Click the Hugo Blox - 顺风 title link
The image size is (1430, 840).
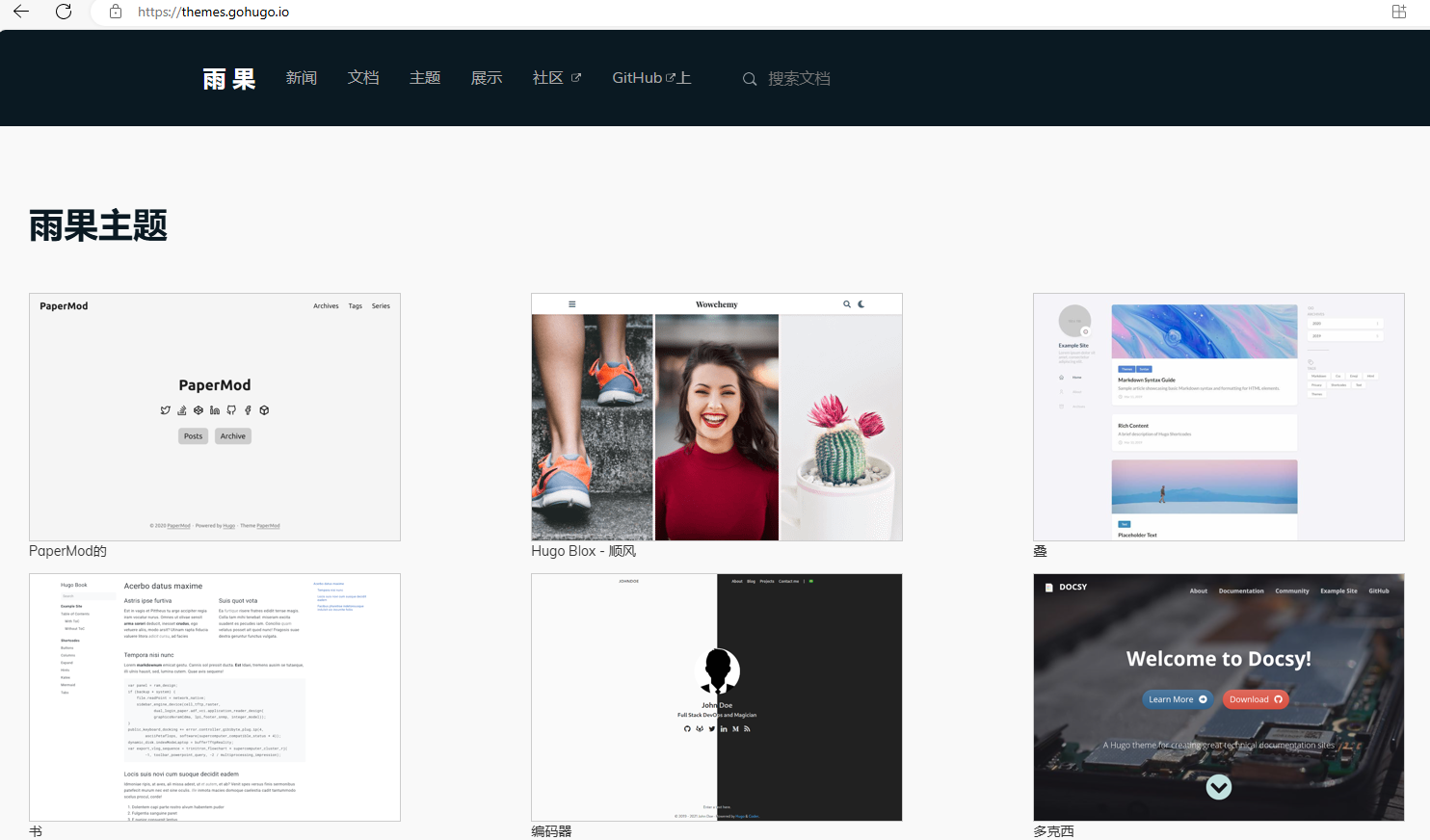point(583,551)
